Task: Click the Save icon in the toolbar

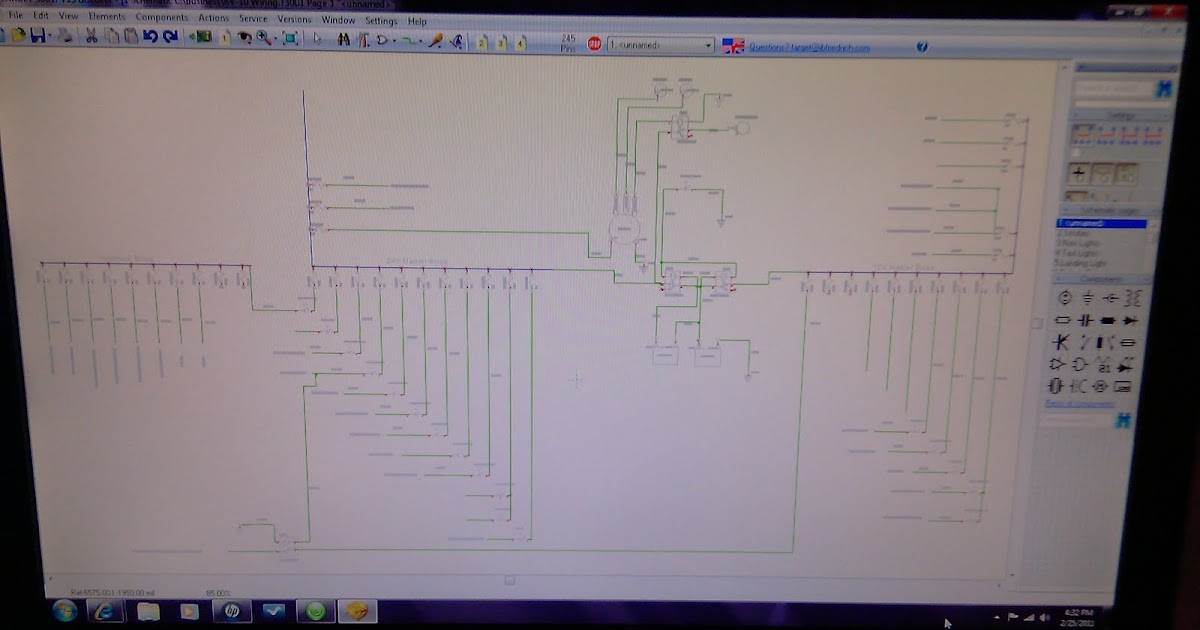Action: coord(37,37)
